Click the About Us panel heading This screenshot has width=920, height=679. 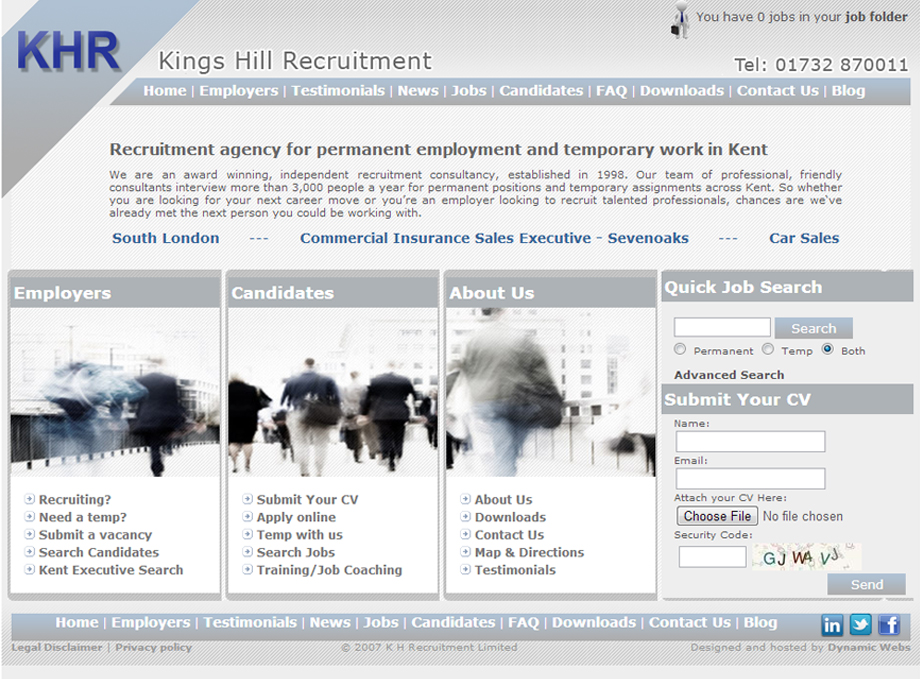492,293
